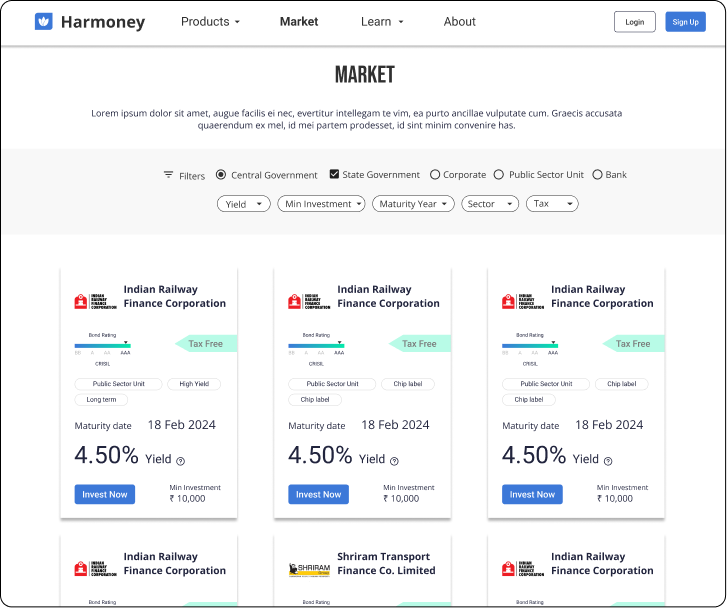Image resolution: width=727 pixels, height=608 pixels.
Task: Click Shriram Transport Finance Co. Limited title
Action: point(386,563)
